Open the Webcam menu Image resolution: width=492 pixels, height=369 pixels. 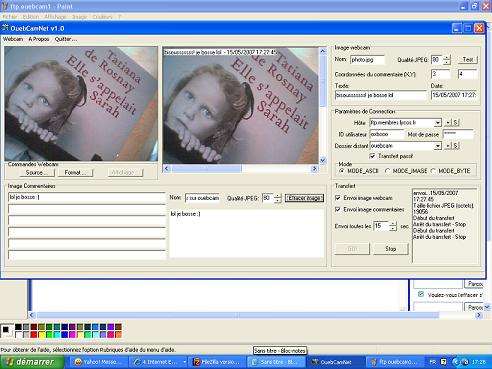point(13,39)
